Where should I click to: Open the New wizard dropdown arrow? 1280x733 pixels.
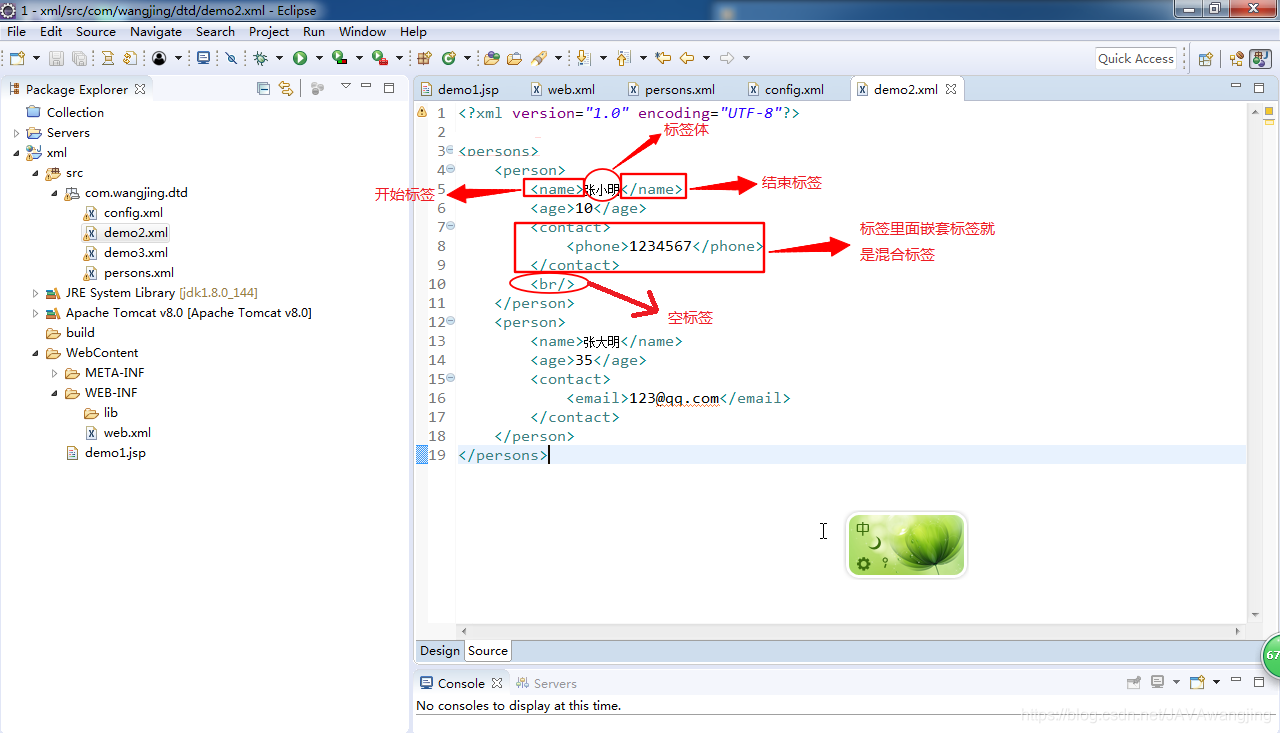click(x=37, y=58)
